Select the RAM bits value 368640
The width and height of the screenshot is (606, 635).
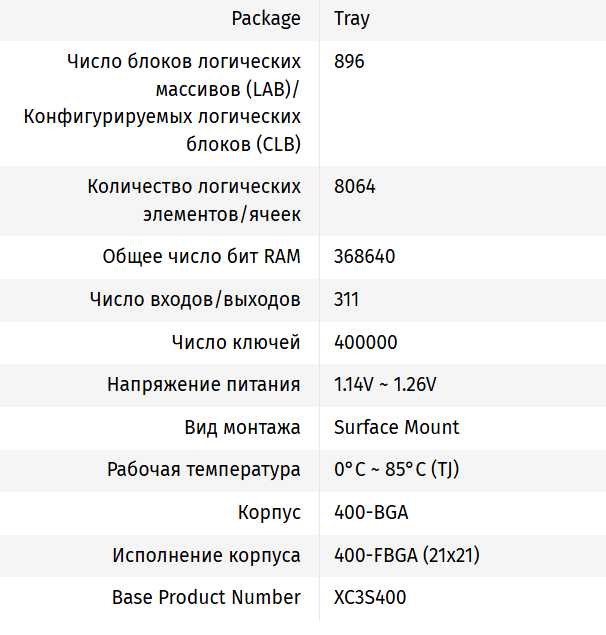click(364, 257)
